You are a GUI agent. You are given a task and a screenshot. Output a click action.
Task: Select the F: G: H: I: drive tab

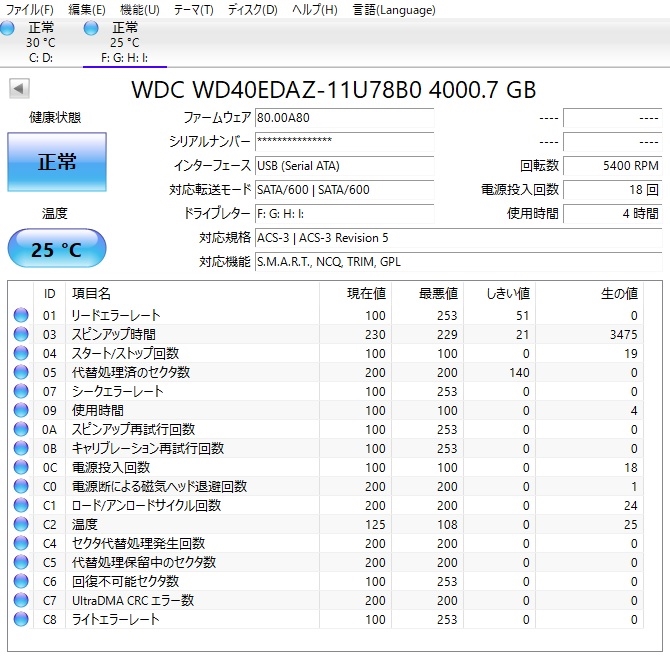click(125, 42)
